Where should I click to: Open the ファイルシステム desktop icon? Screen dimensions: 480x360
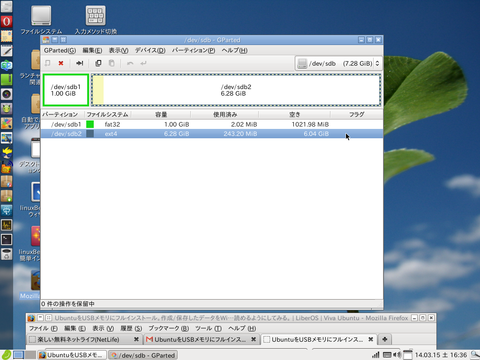tap(41, 20)
